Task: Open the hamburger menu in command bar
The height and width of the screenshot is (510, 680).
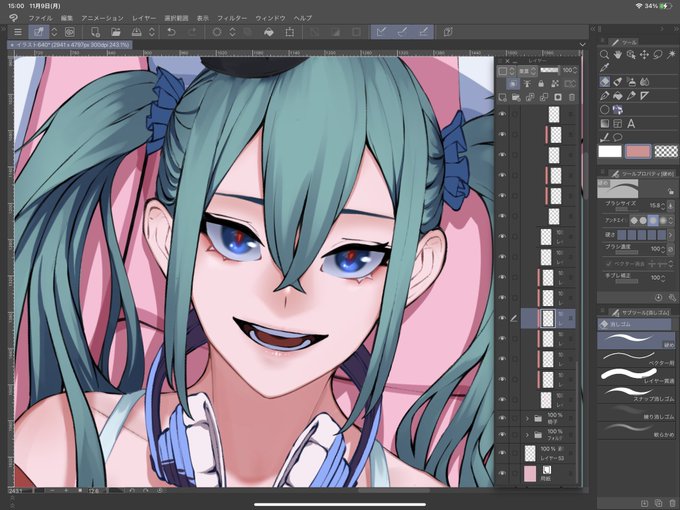Action: (18, 32)
